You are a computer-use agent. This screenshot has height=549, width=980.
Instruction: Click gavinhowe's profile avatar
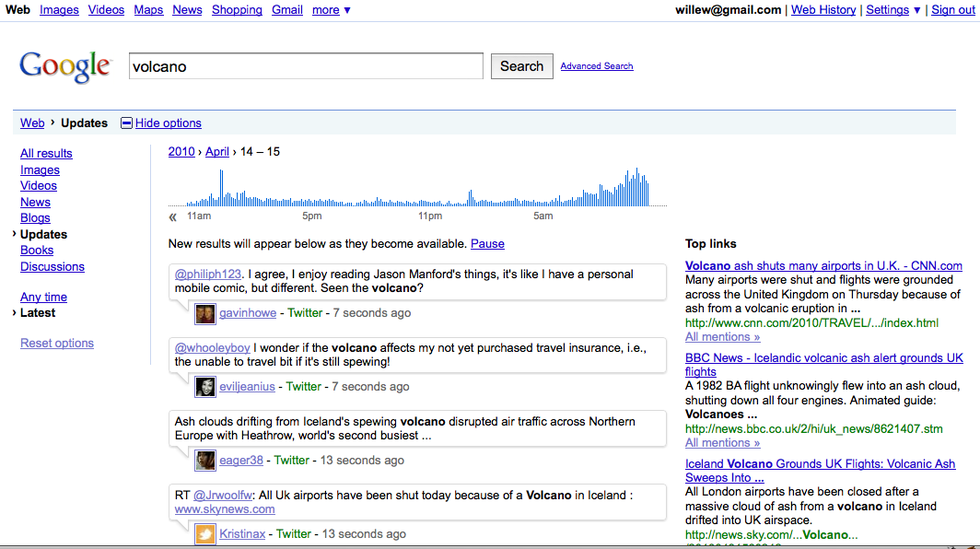point(205,313)
